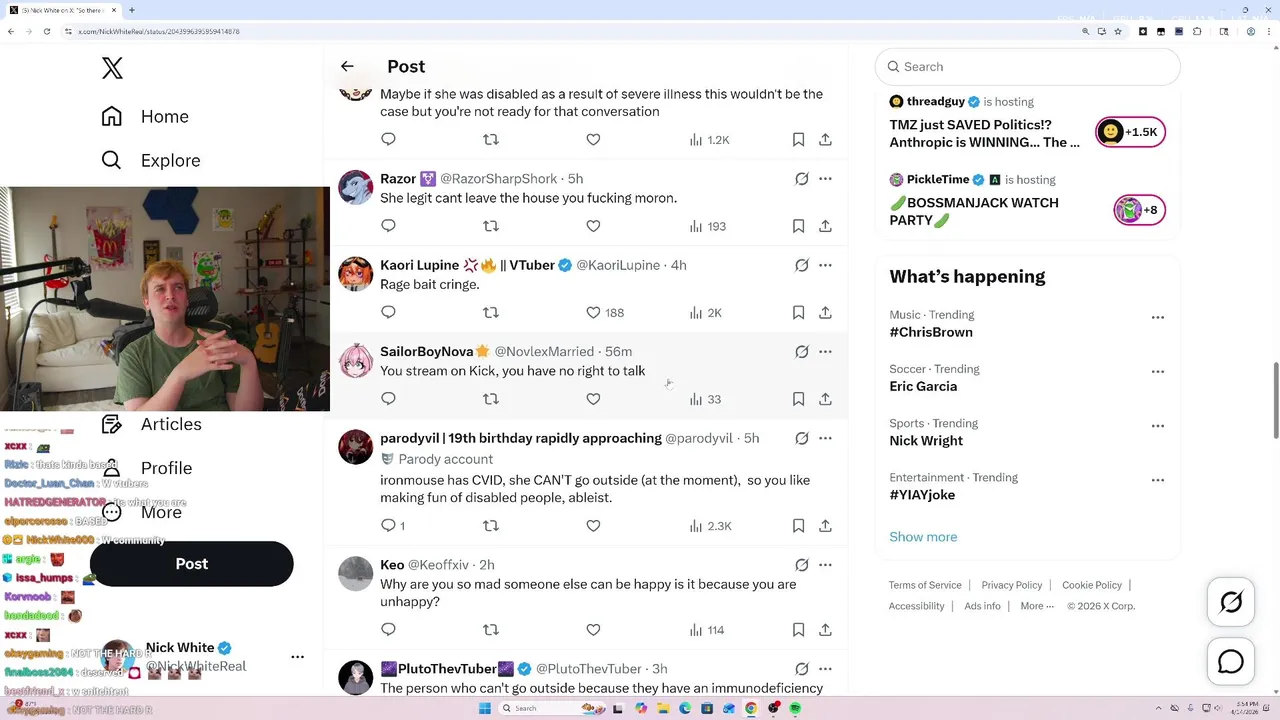1280x720 pixels.
Task: Like parodyvil's post
Action: click(593, 526)
